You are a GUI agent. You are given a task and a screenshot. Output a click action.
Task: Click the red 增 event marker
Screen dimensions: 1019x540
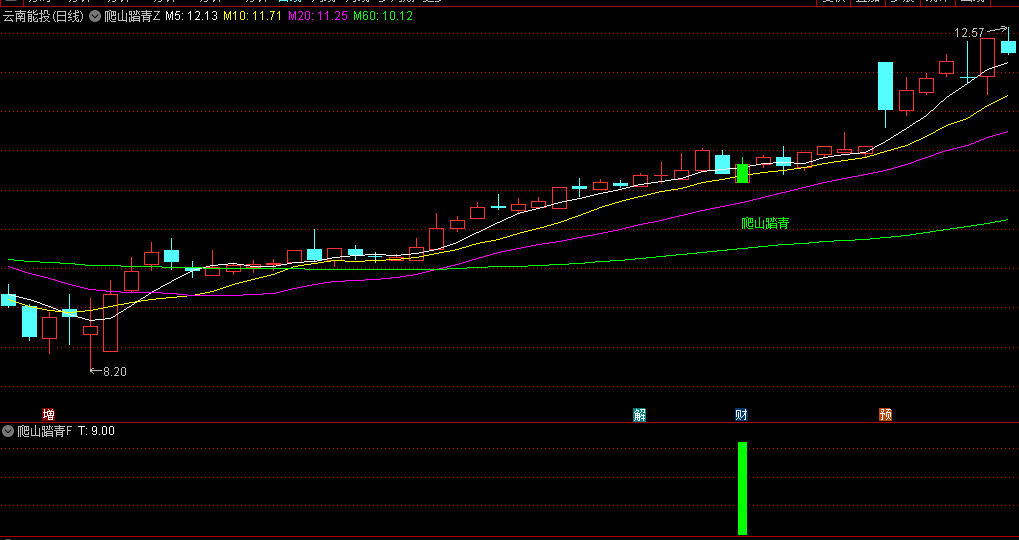coord(48,415)
